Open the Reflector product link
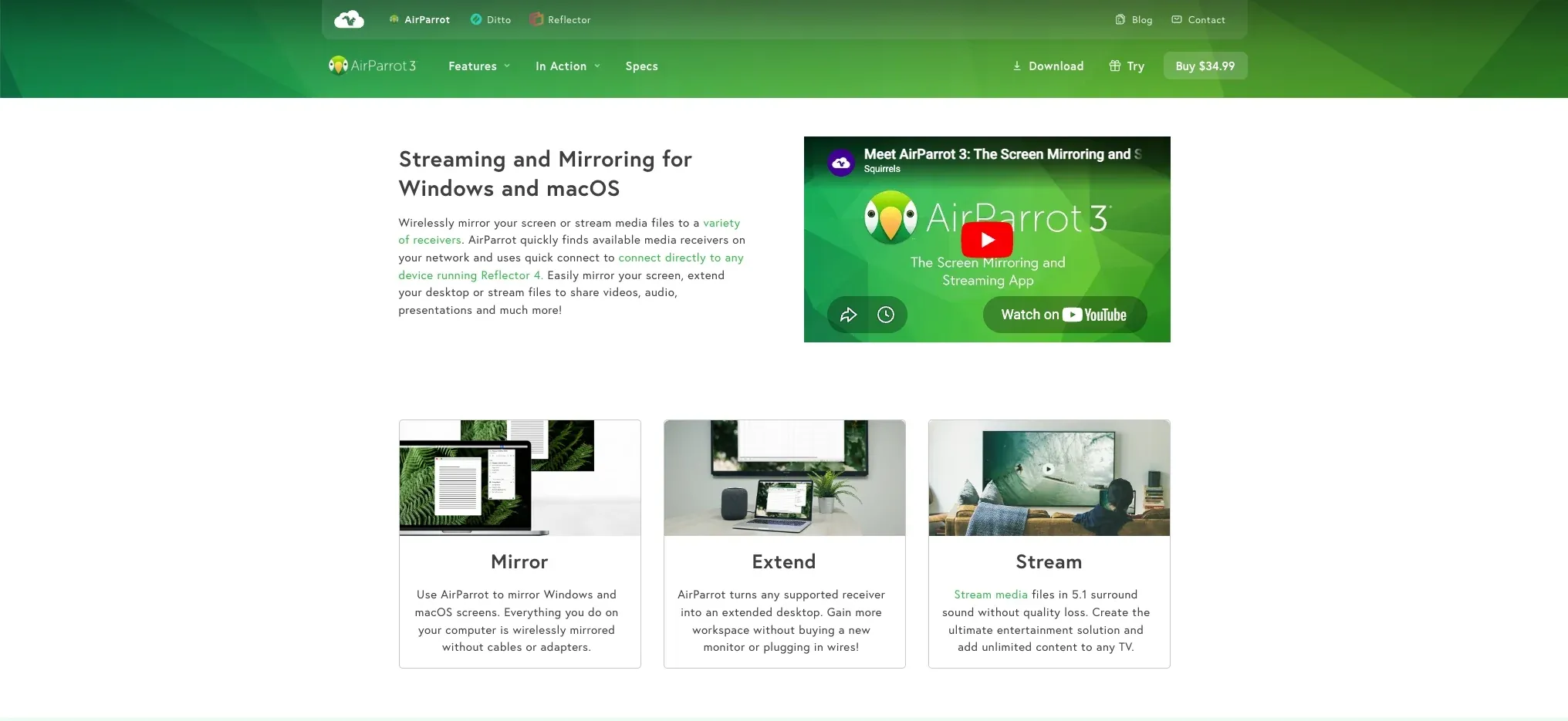 pos(560,19)
